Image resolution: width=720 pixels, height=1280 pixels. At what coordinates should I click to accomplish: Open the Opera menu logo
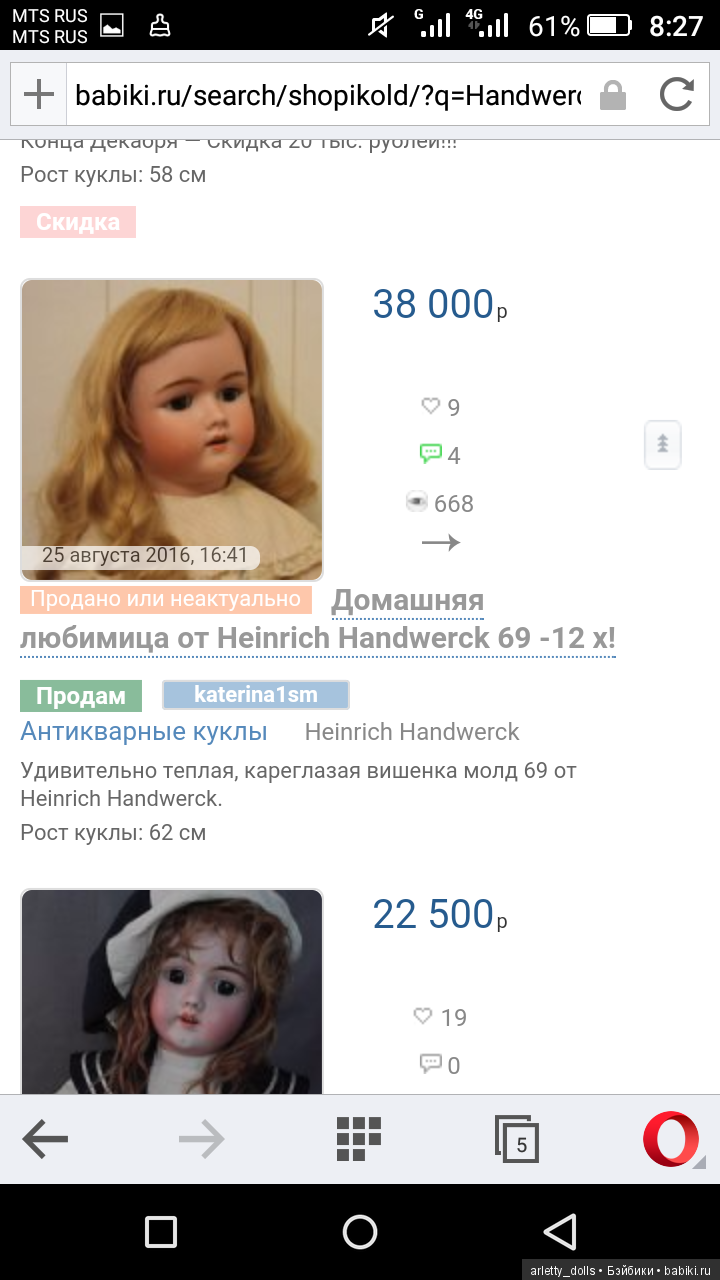coord(672,1139)
